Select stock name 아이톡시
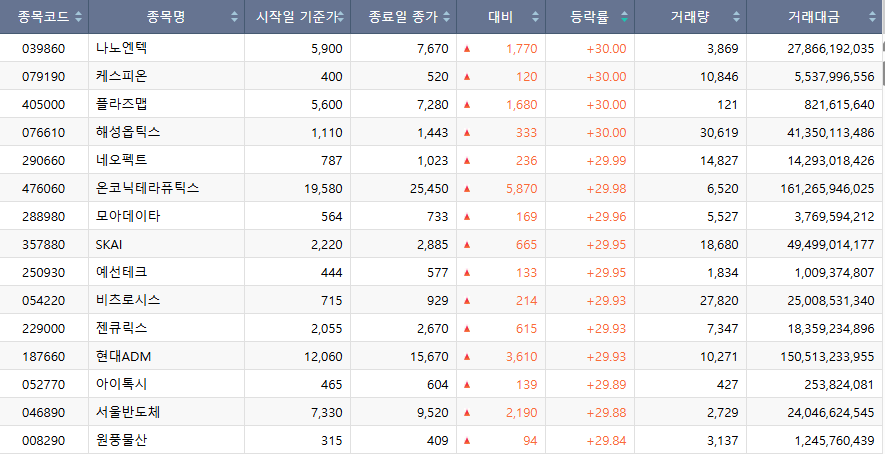Viewport: 885px width, 454px height. [x=121, y=384]
